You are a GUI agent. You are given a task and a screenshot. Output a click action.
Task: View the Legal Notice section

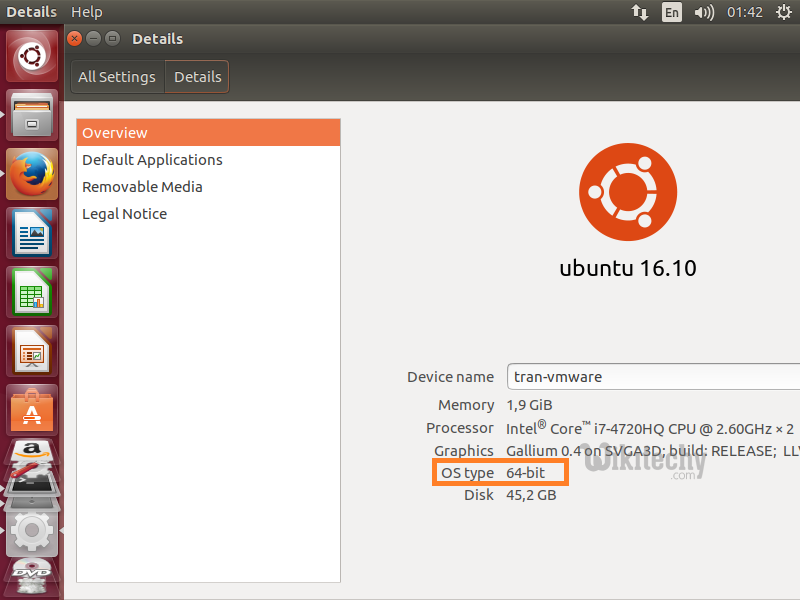(x=124, y=214)
